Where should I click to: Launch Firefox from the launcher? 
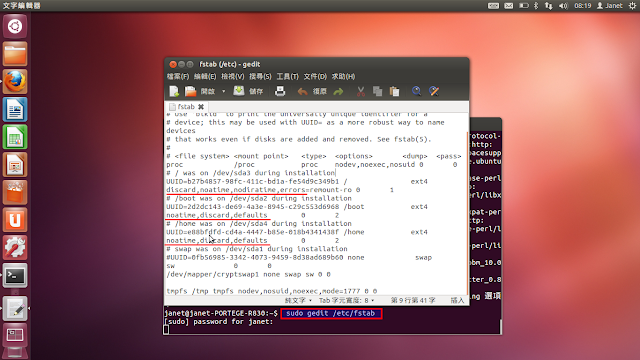[15, 82]
